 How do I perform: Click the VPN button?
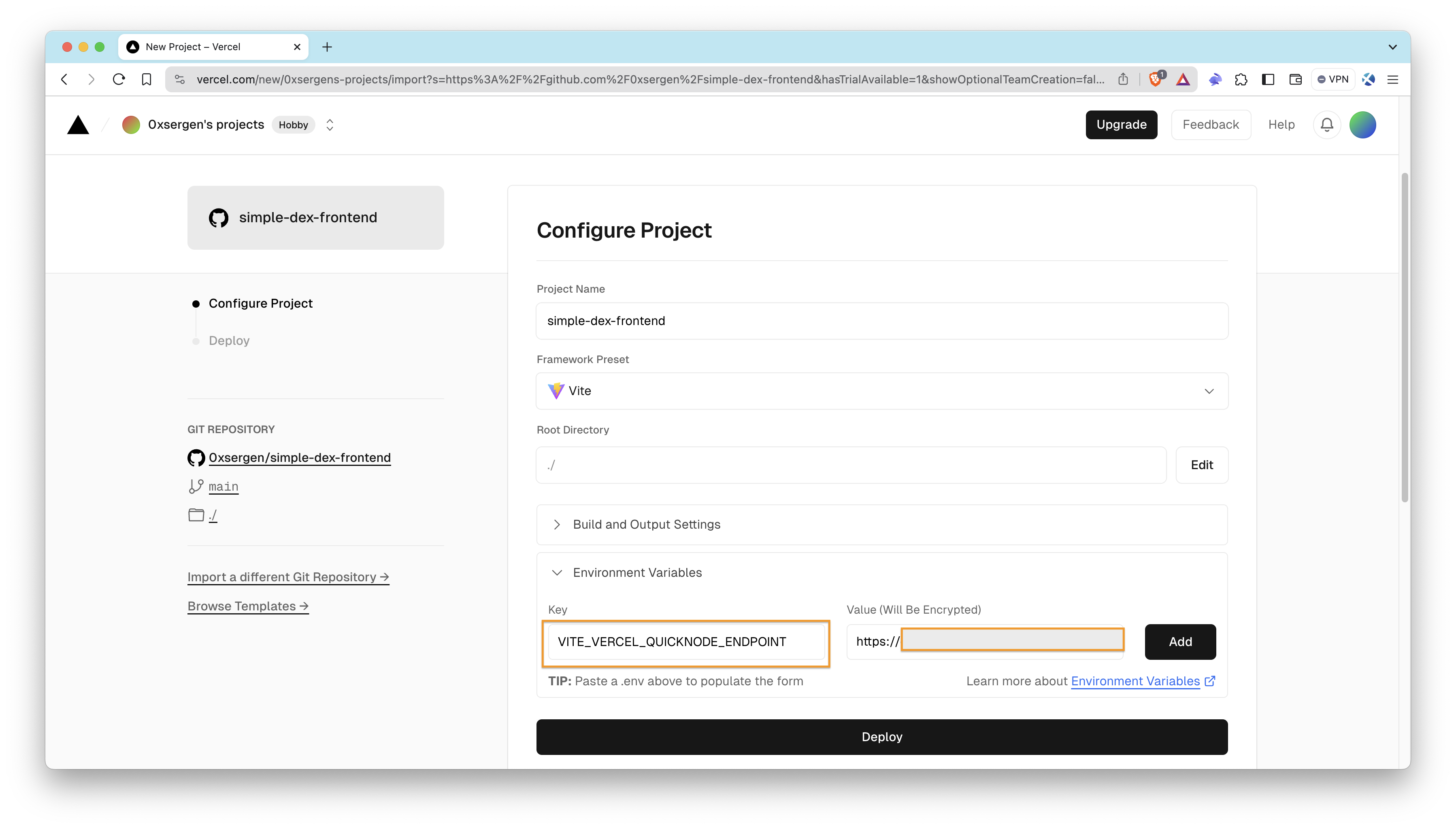click(x=1333, y=79)
